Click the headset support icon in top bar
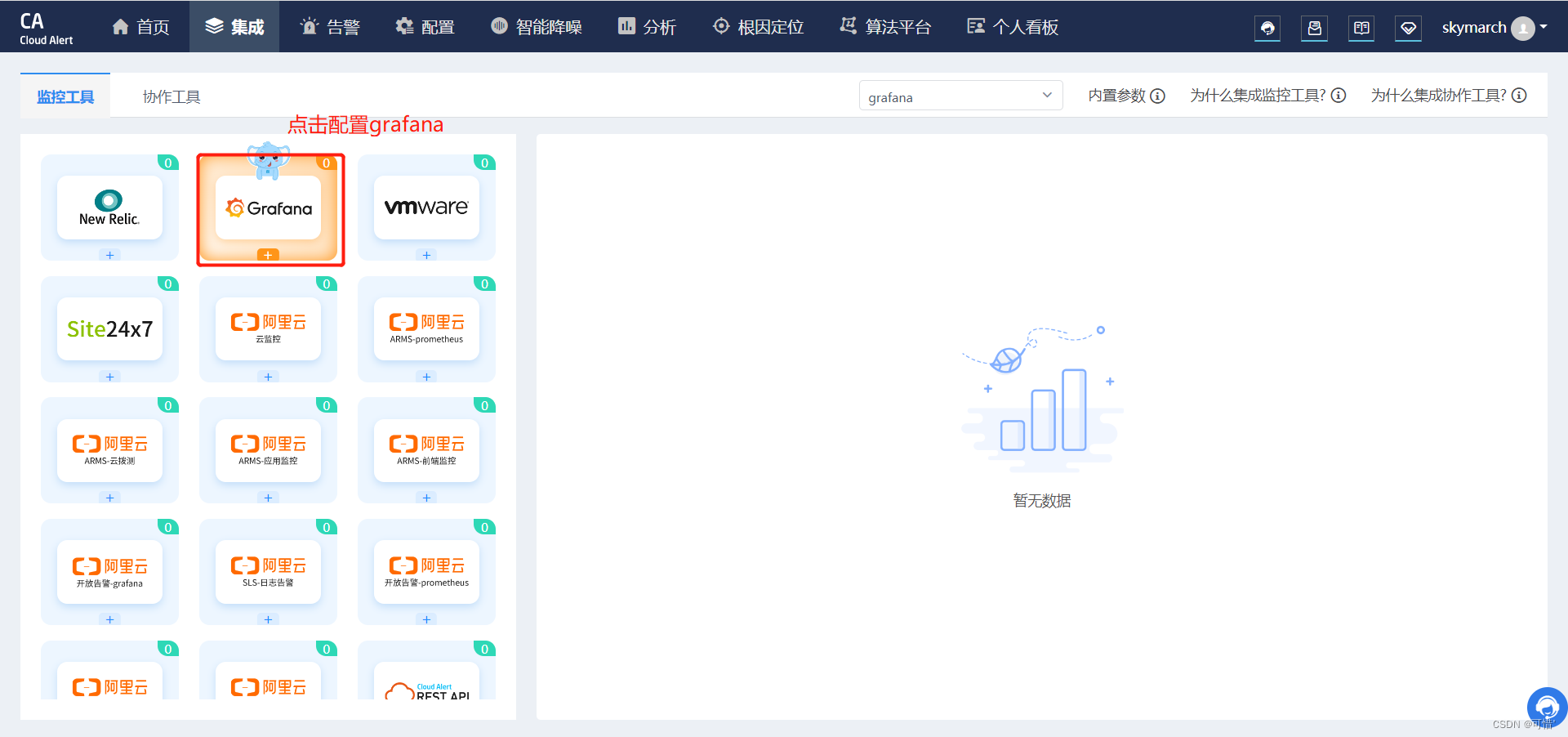This screenshot has width=1568, height=737. coord(1267,28)
